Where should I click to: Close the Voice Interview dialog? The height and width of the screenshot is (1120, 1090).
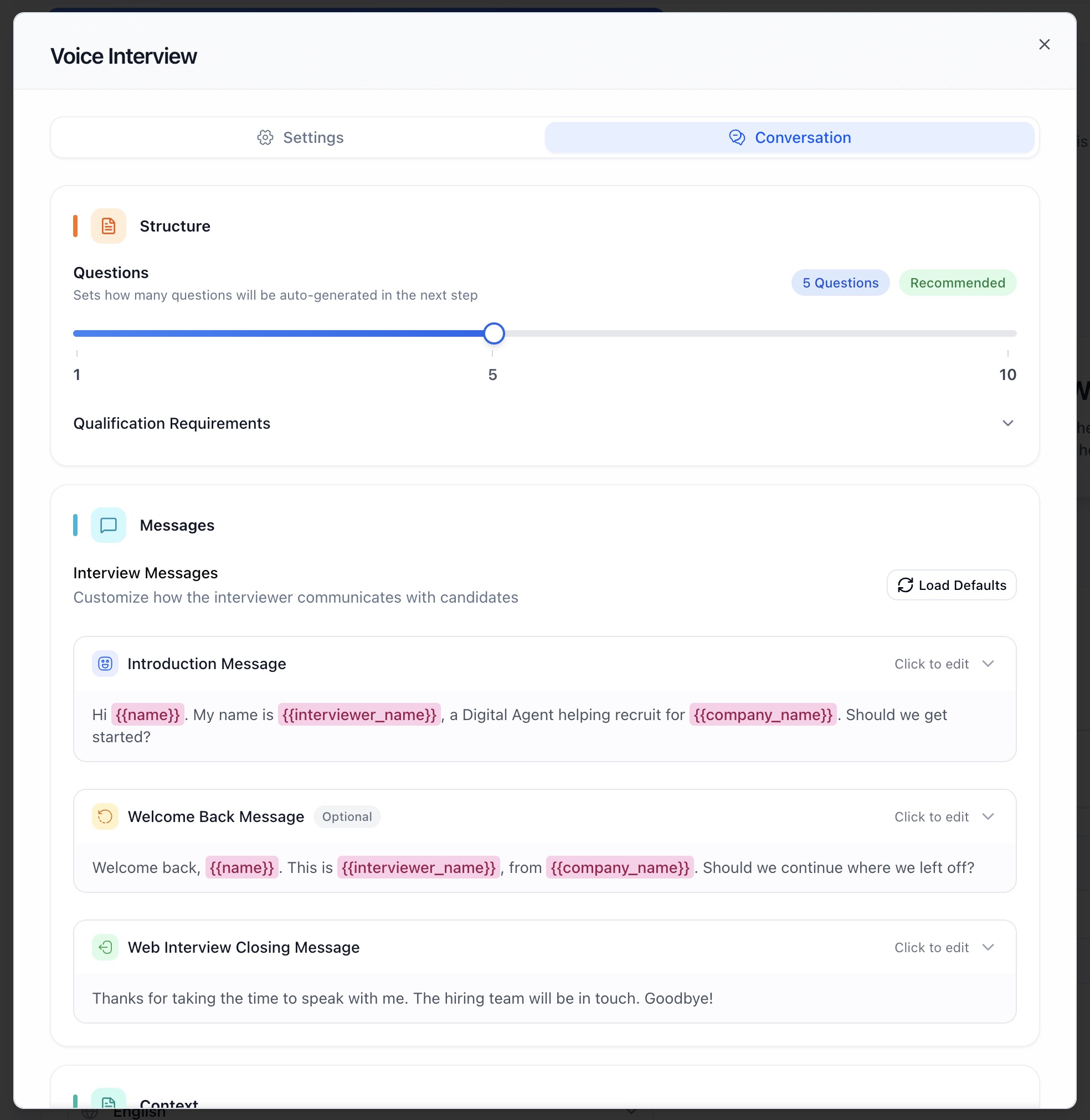pos(1043,45)
